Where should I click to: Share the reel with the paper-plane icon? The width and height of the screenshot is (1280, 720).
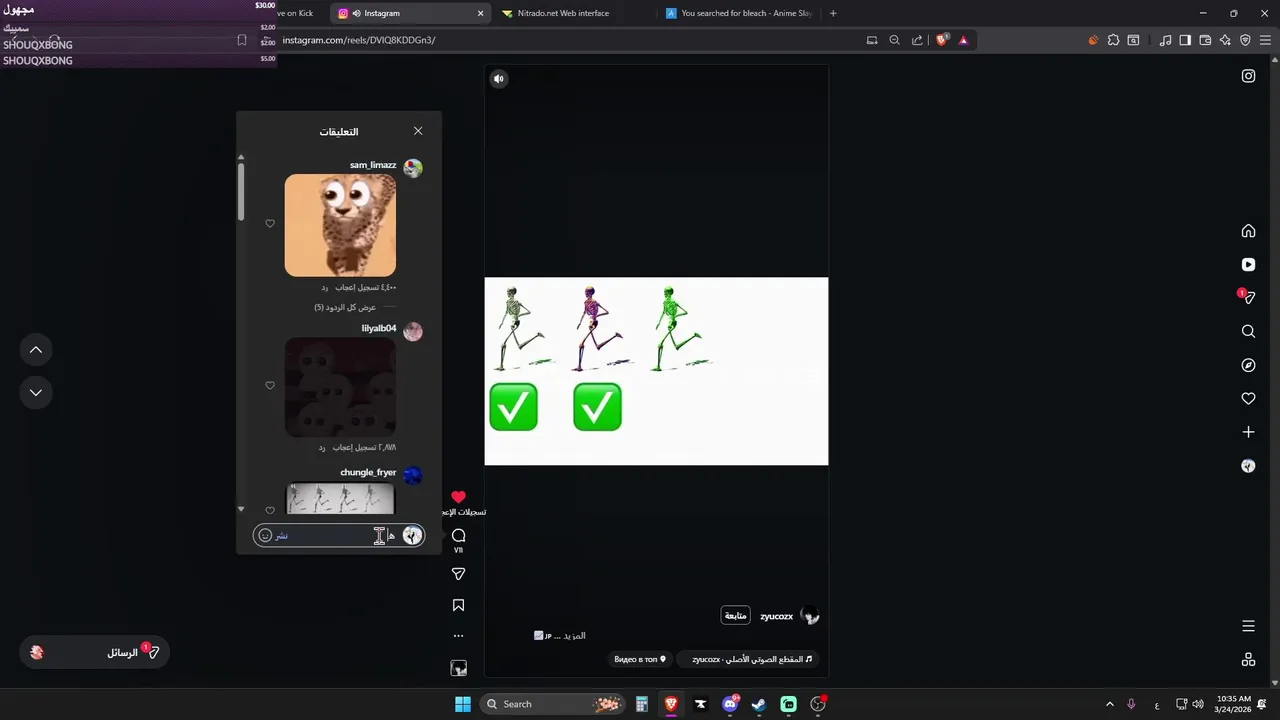tap(458, 574)
